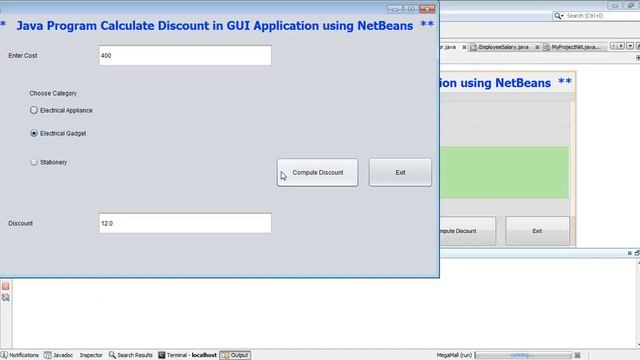Click the MegaMall running progress bar

[523, 355]
